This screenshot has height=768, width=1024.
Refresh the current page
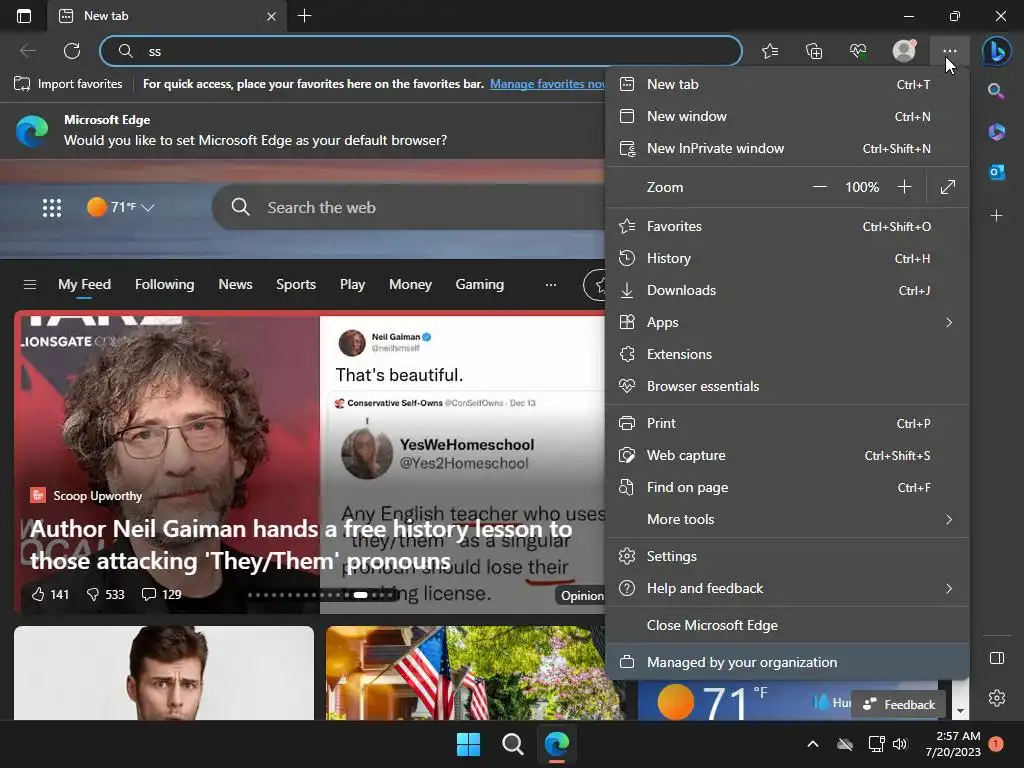click(x=72, y=51)
